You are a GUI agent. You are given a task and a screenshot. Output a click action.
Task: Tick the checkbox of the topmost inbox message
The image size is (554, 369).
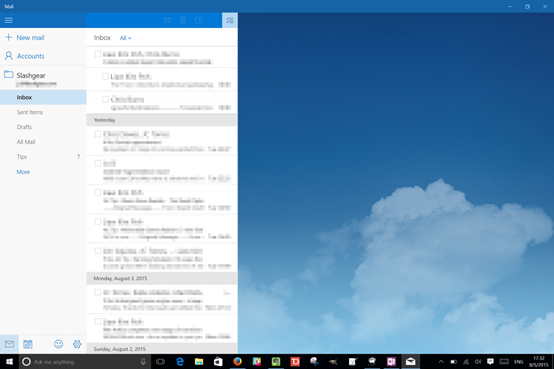click(x=98, y=54)
